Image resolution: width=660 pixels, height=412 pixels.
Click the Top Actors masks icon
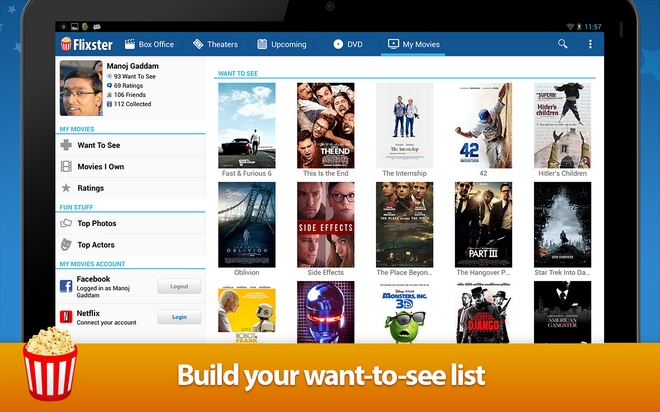tap(66, 244)
